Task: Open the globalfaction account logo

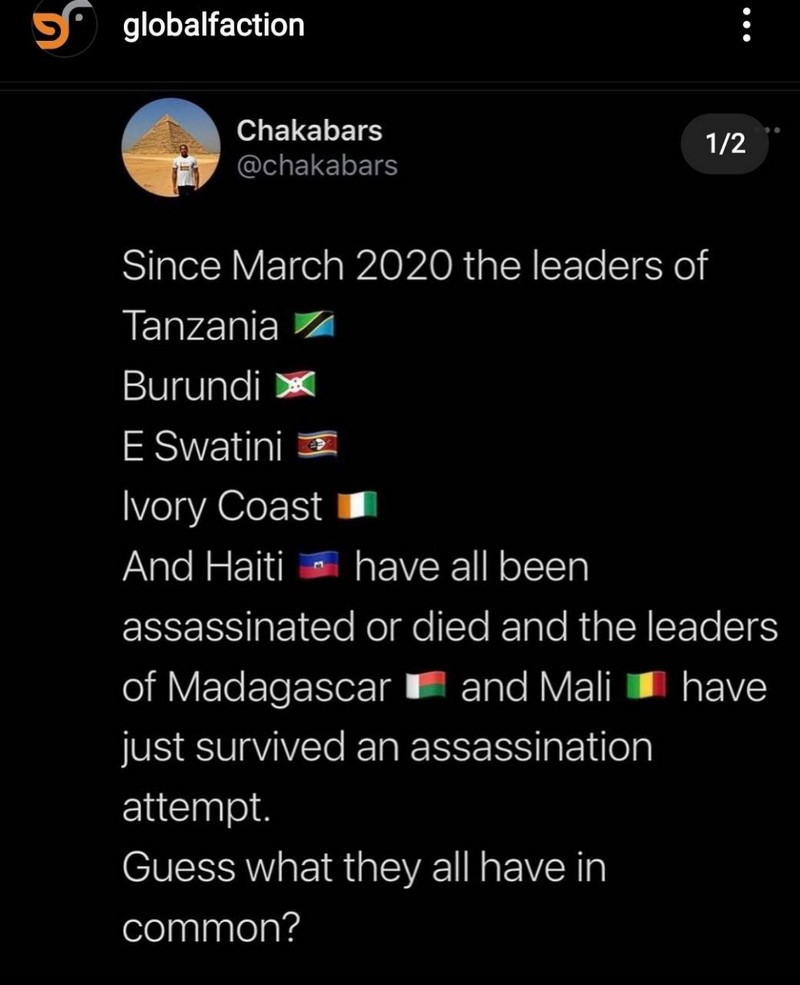Action: (x=57, y=28)
